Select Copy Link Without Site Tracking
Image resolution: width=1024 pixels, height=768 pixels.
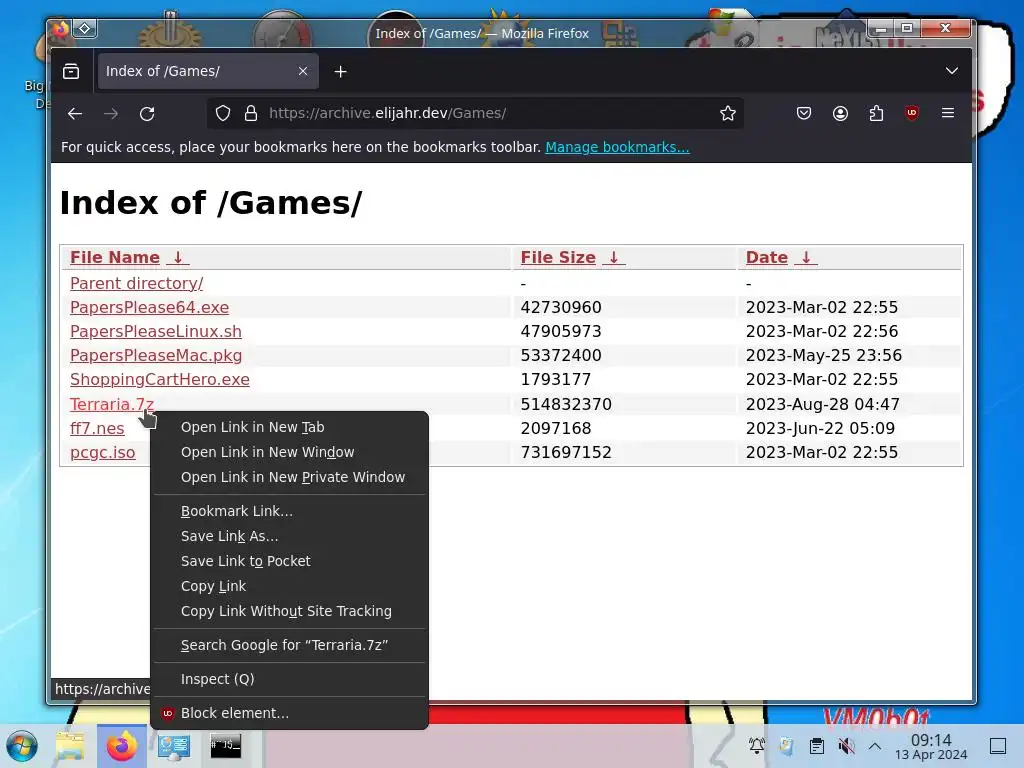pyautogui.click(x=289, y=611)
